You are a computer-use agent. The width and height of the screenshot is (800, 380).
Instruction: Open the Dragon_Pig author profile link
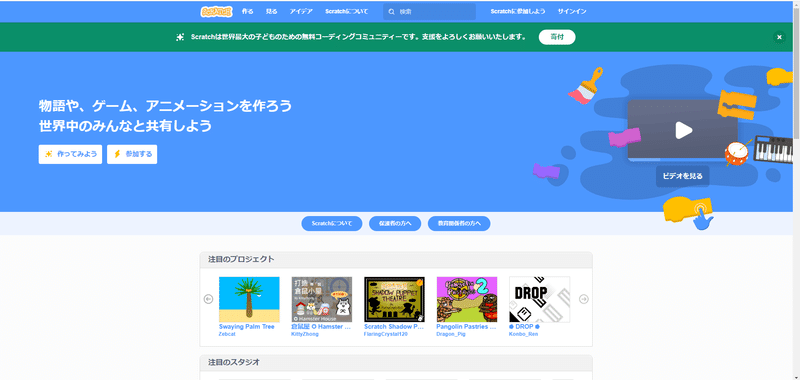[451, 334]
